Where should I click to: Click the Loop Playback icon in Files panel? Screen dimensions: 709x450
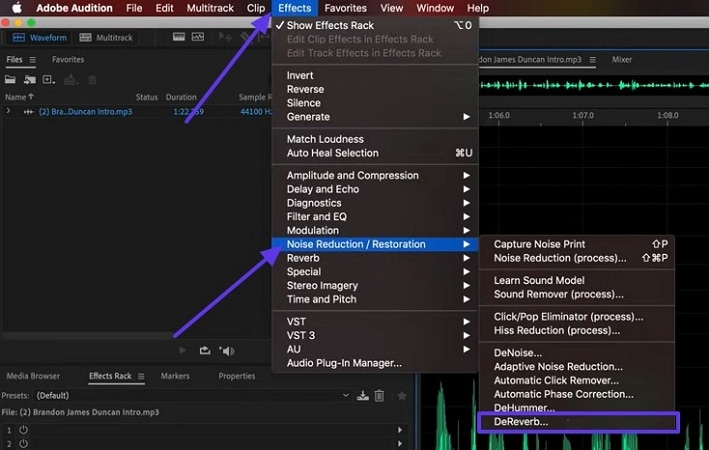click(205, 351)
